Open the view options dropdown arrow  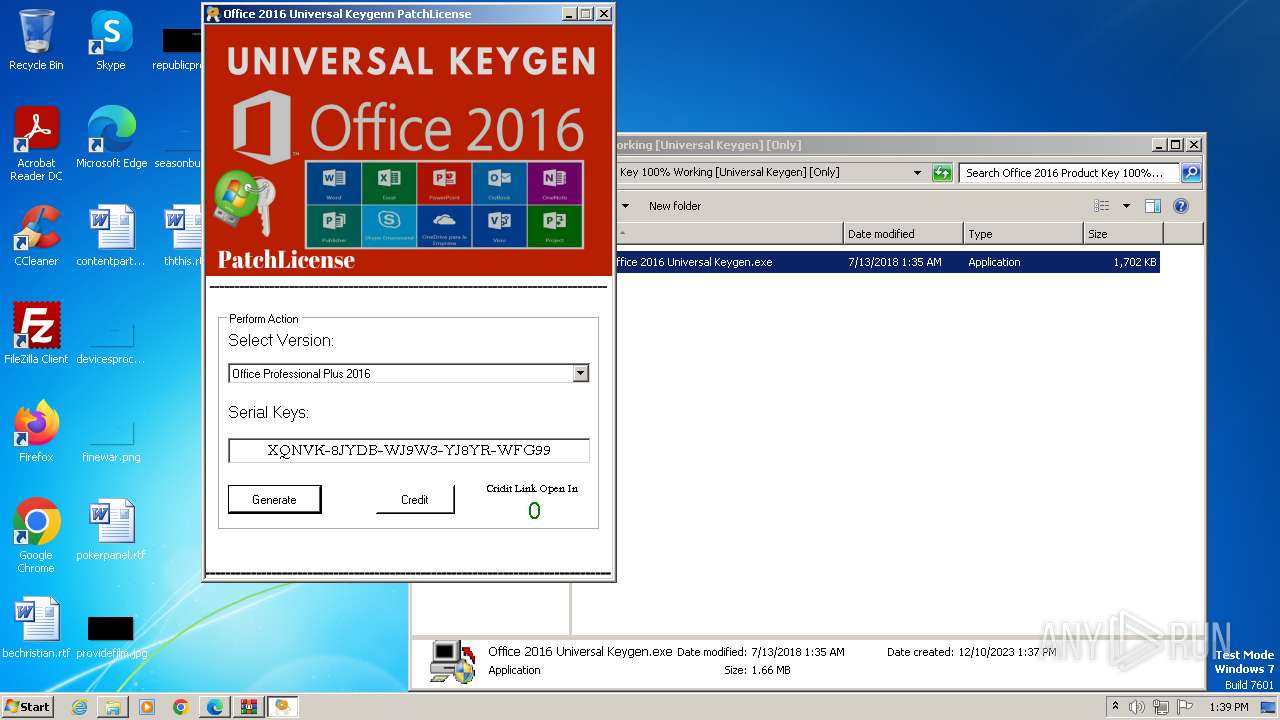click(x=1126, y=206)
